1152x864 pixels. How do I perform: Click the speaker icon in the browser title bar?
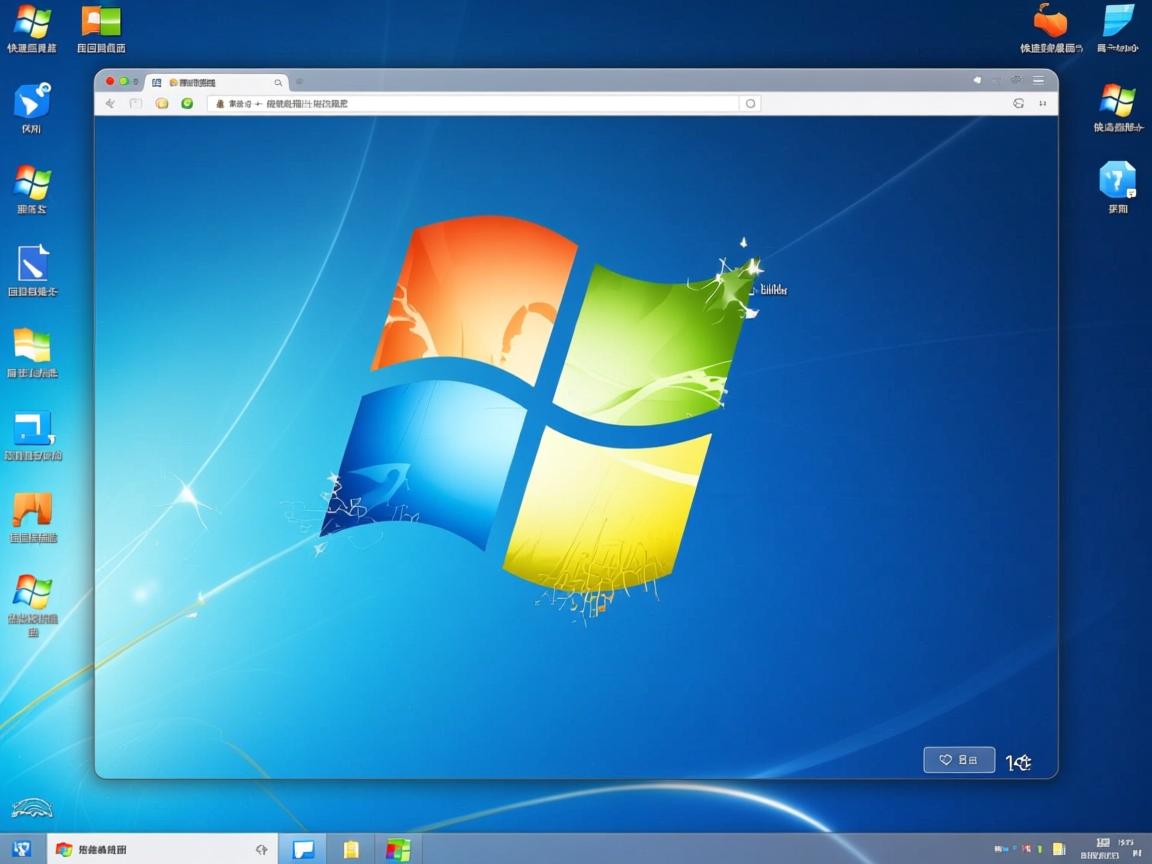(977, 80)
